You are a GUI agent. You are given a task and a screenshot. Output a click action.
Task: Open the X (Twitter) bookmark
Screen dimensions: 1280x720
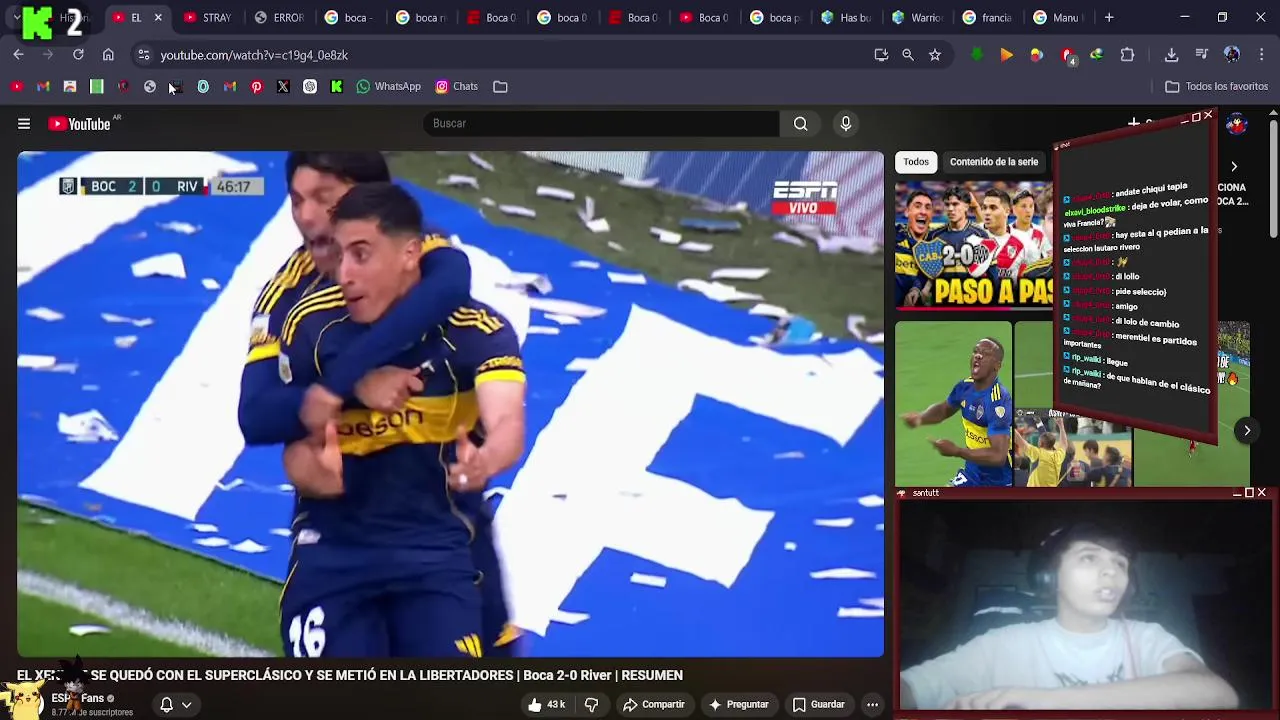[x=283, y=87]
